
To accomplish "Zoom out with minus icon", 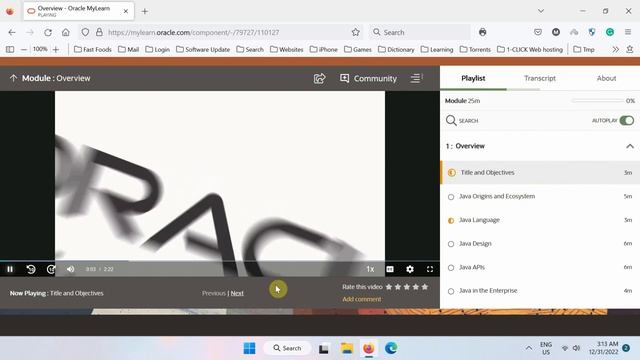I will pos(24,49).
